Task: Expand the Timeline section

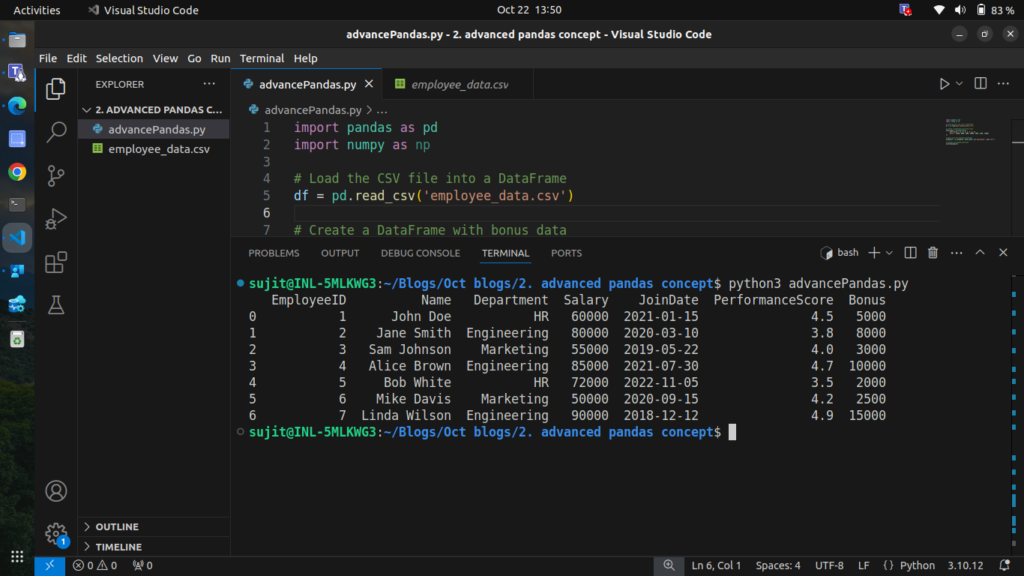Action: pos(118,547)
